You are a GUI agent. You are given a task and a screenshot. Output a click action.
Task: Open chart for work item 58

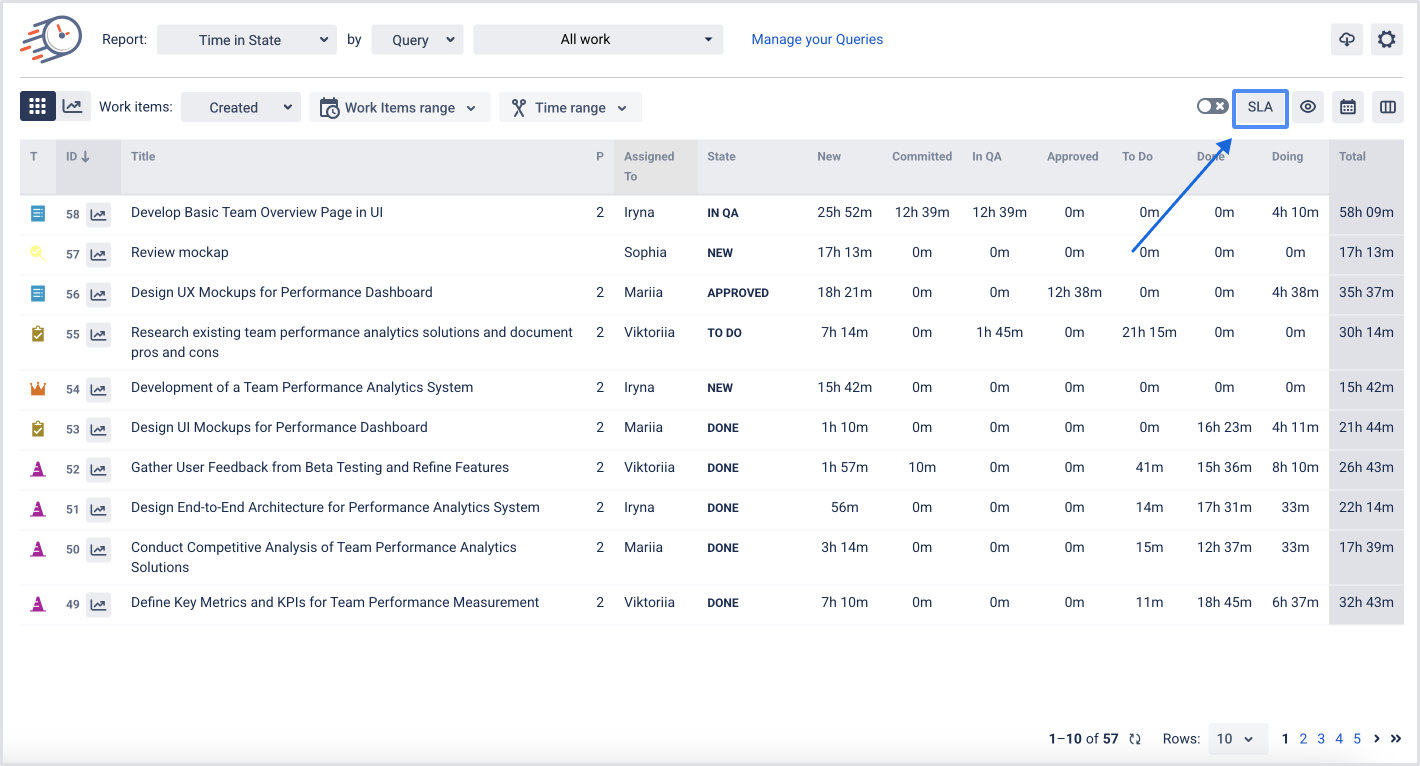(x=98, y=214)
